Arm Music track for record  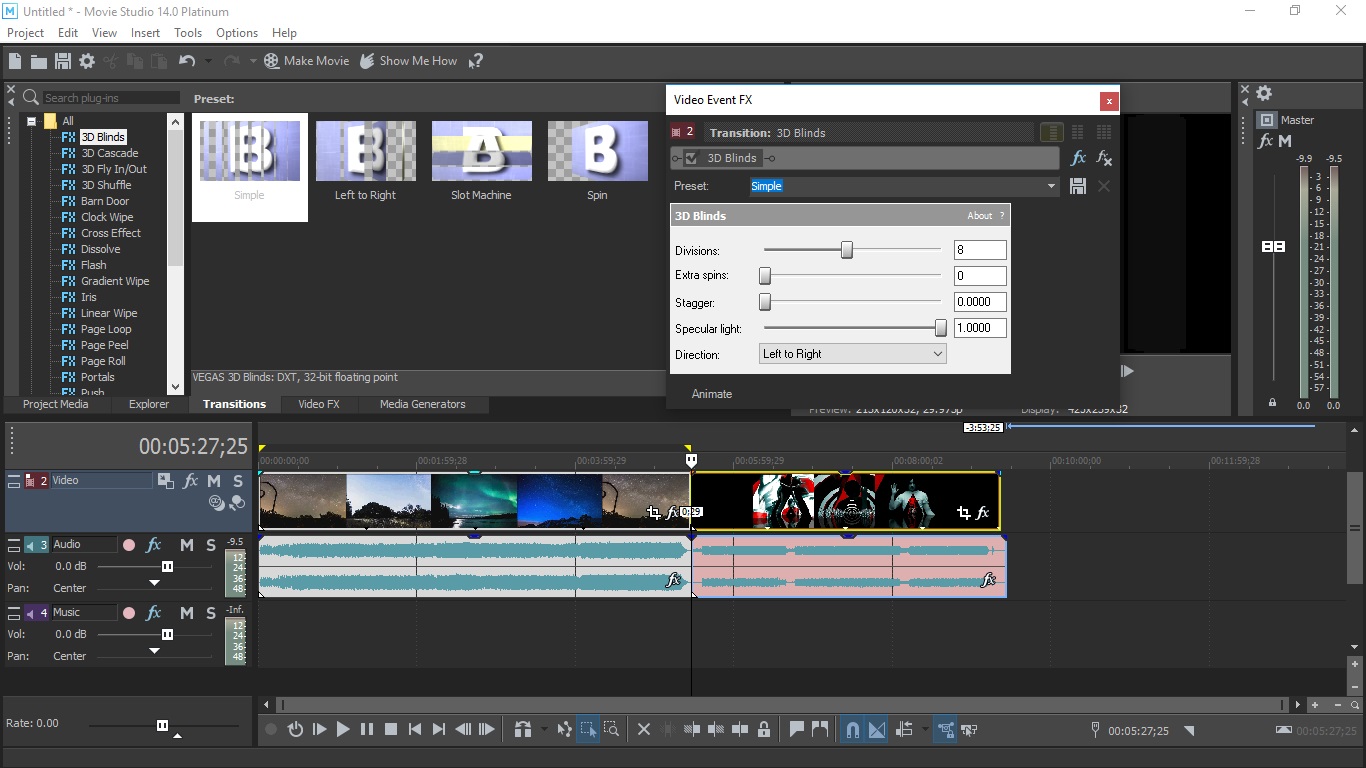129,613
